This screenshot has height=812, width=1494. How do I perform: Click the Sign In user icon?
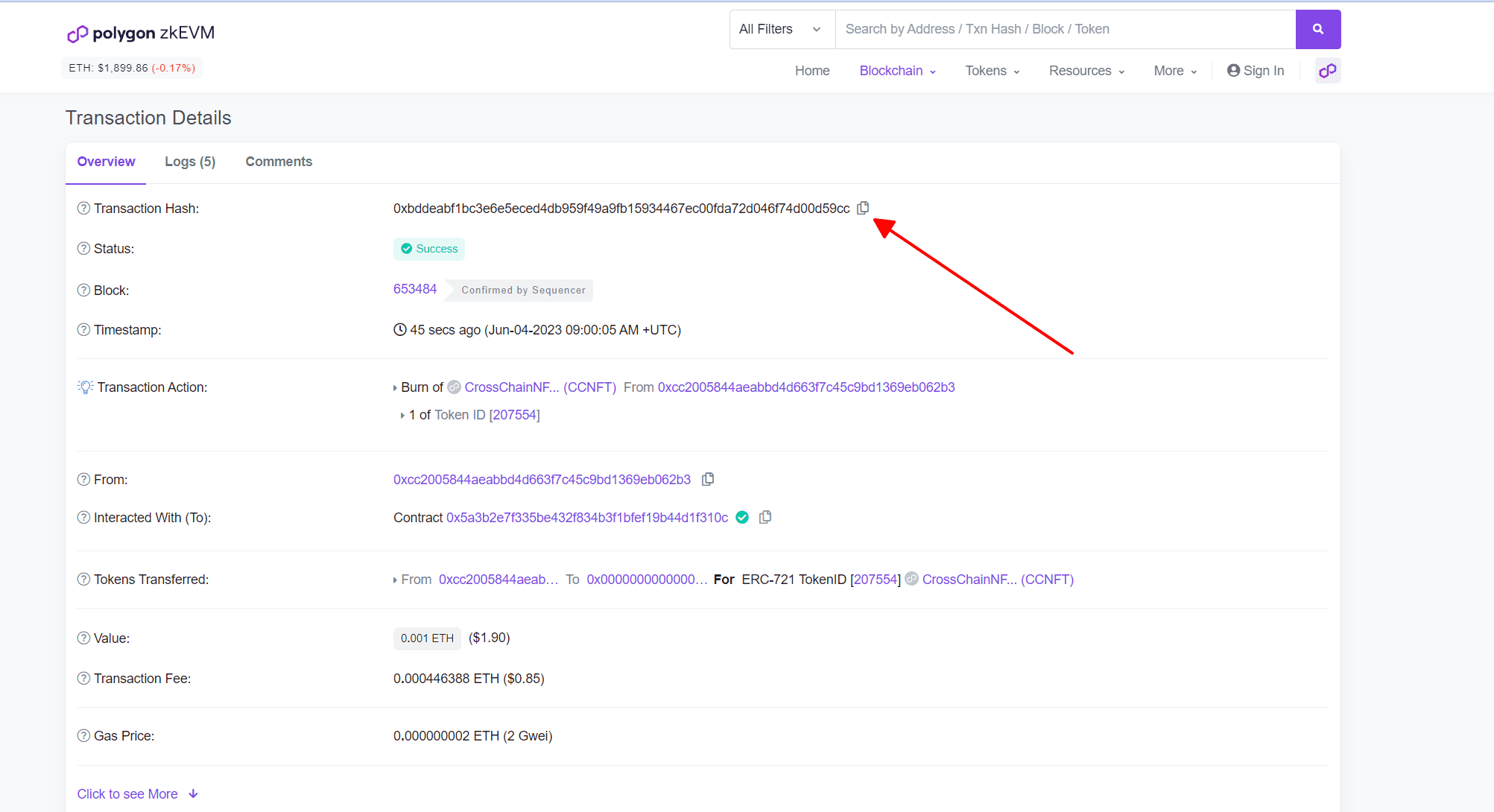(1233, 70)
